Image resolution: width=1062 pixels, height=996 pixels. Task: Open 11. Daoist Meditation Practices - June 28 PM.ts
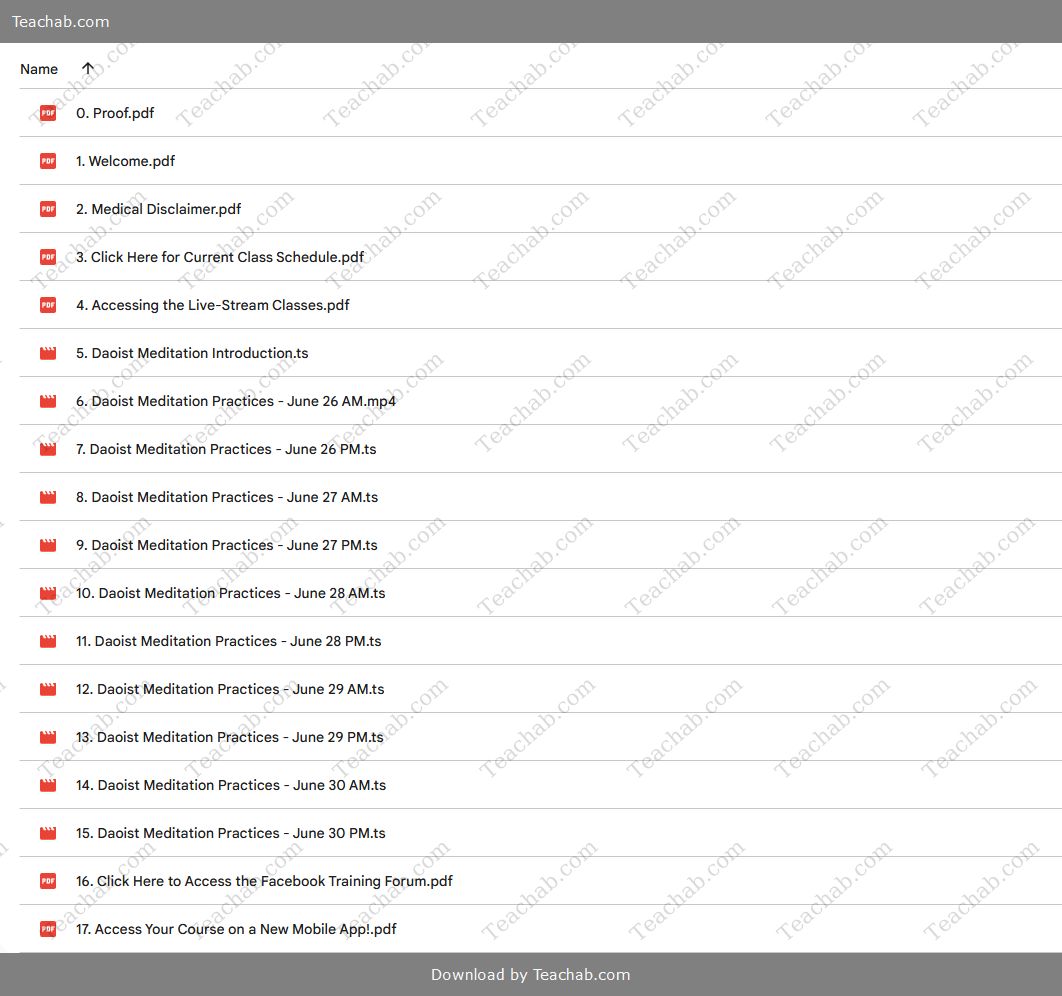pos(228,641)
